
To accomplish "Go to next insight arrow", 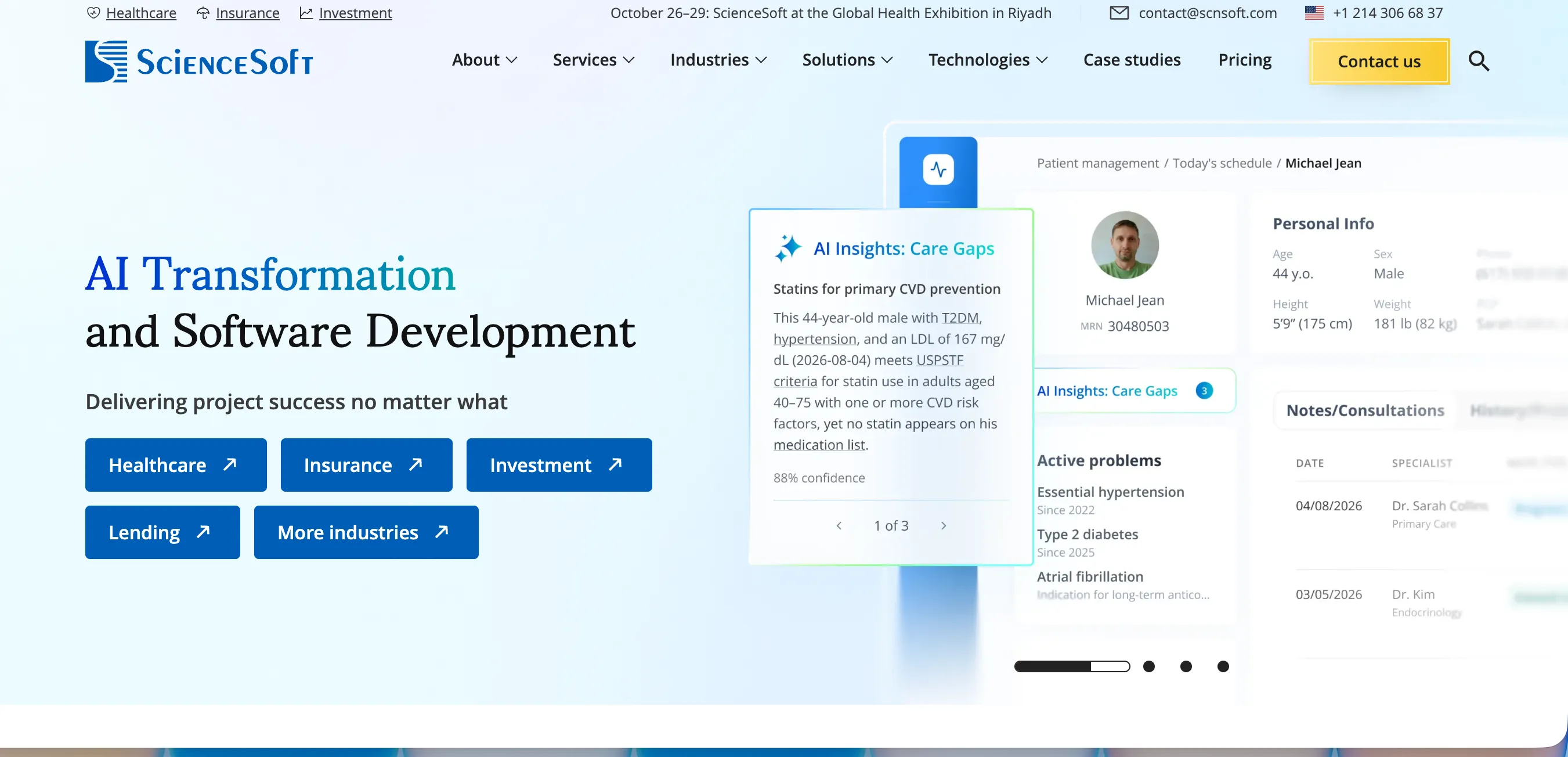I will point(944,525).
